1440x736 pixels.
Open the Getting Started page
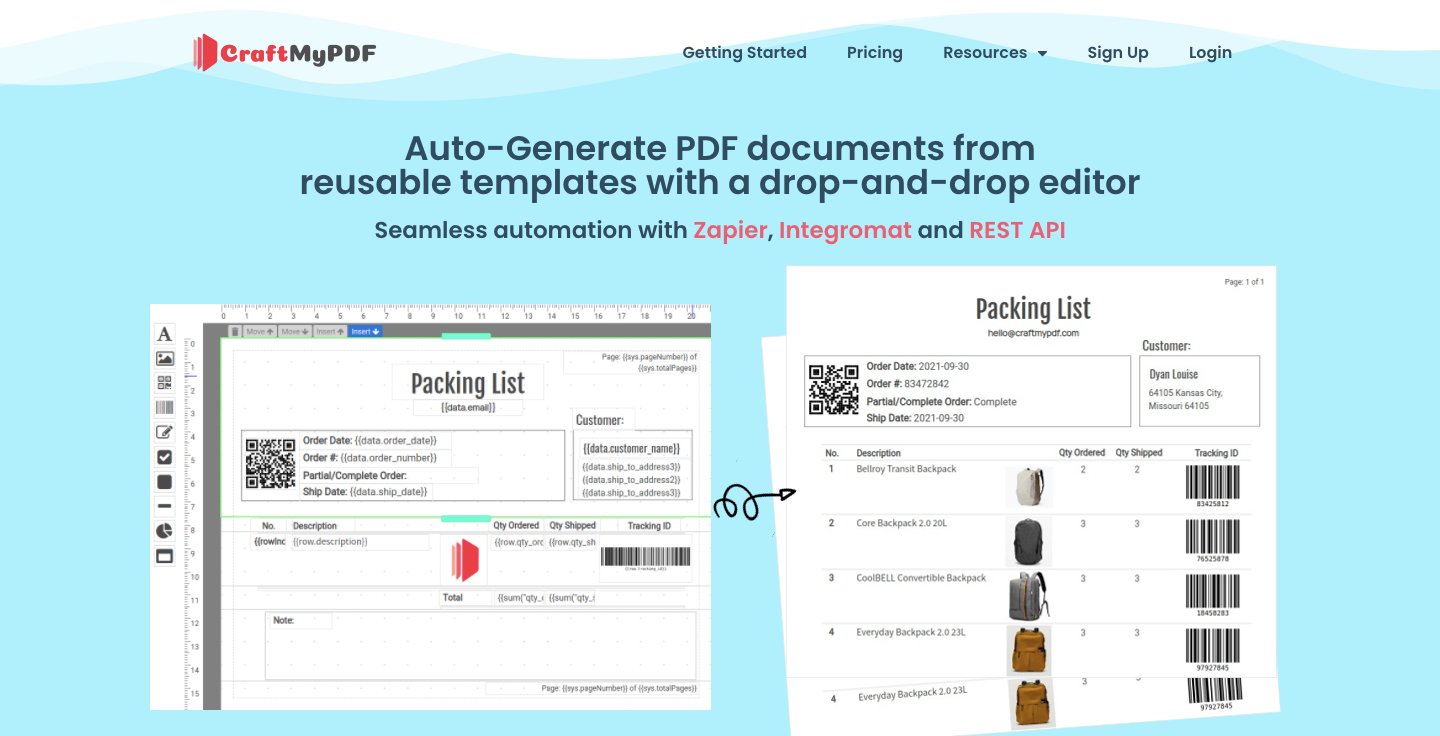tap(744, 53)
